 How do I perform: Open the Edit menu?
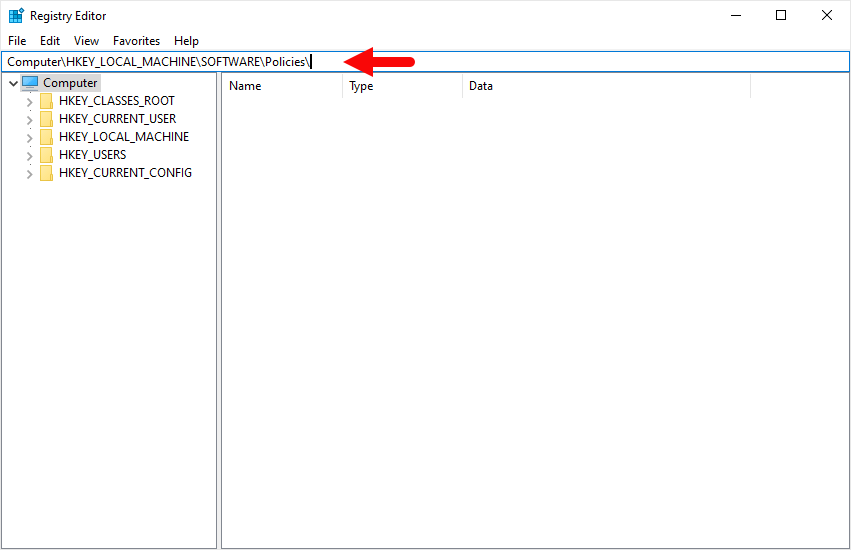49,41
